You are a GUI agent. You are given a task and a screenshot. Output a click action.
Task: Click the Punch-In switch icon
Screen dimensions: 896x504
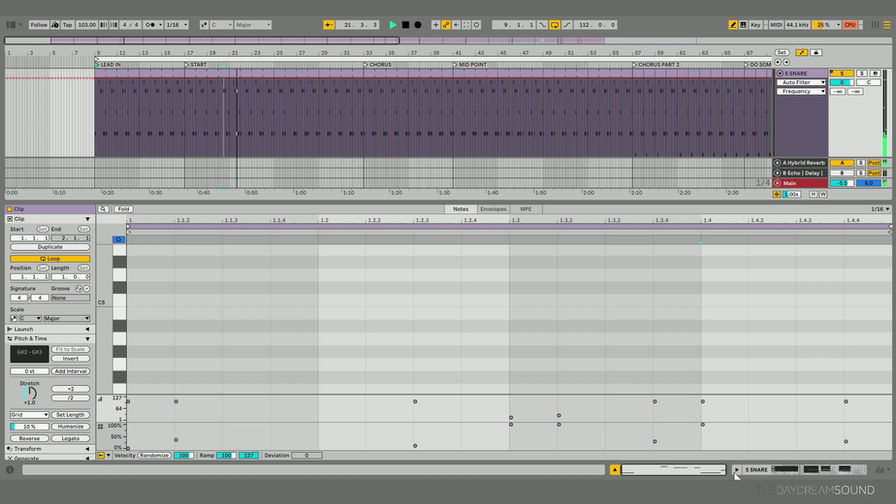tap(542, 25)
